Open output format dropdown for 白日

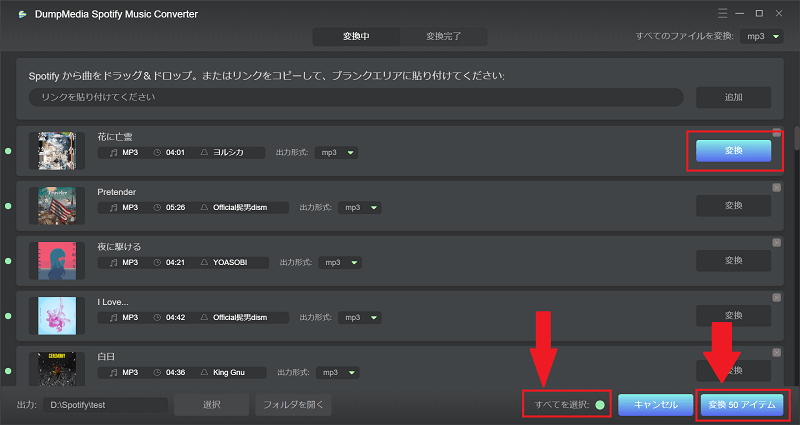[x=338, y=372]
